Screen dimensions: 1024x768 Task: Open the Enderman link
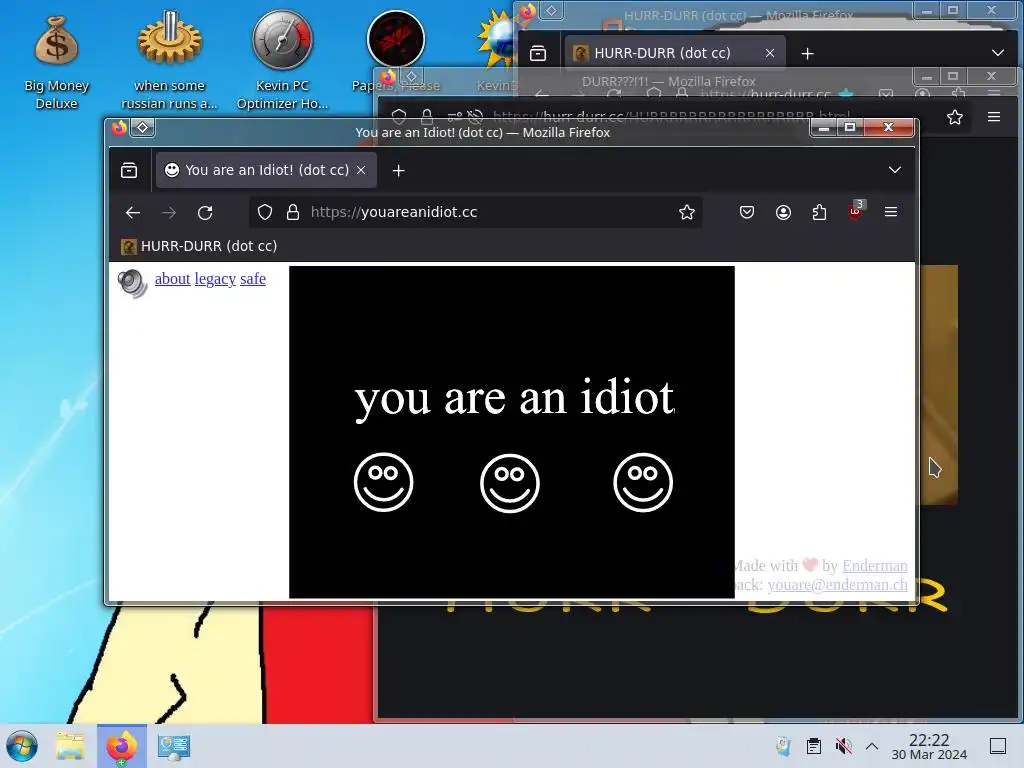[874, 566]
